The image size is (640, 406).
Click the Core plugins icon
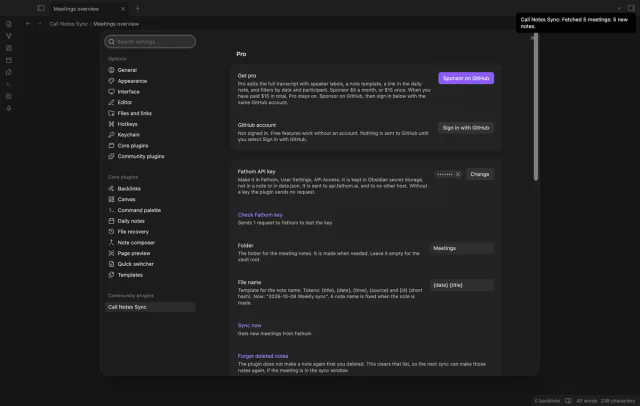click(111, 145)
